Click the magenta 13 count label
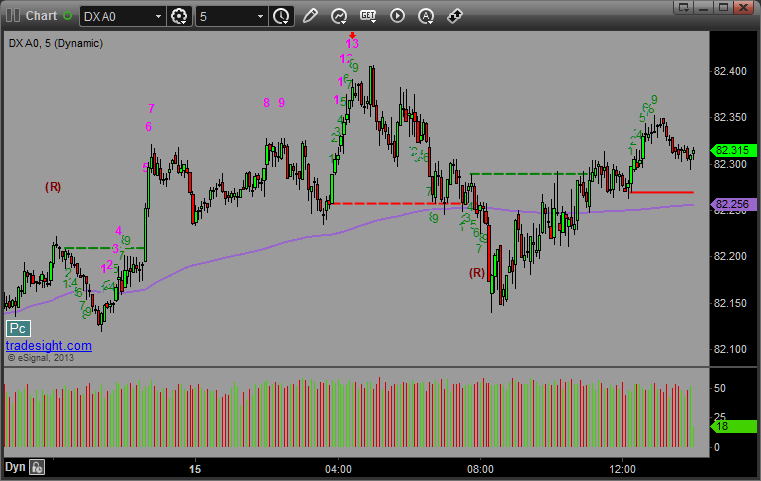761x481 pixels. click(x=352, y=44)
